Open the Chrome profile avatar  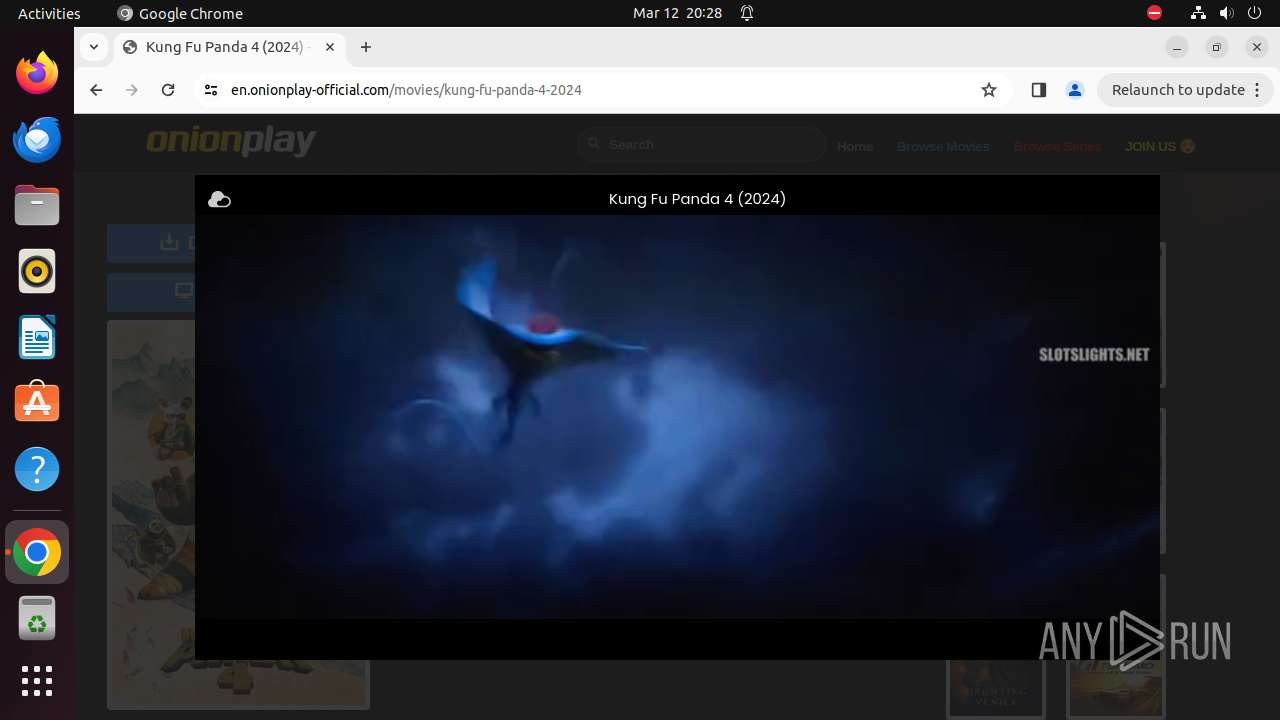(1075, 90)
